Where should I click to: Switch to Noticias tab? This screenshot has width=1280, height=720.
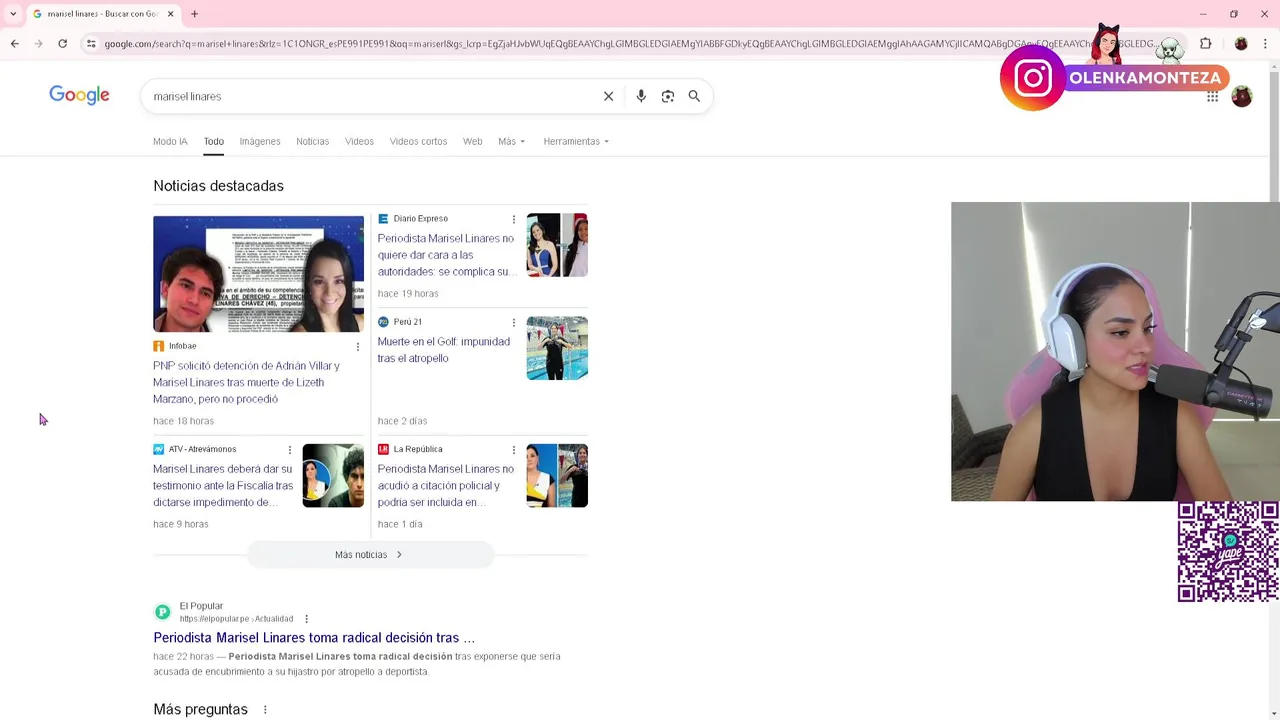click(x=312, y=141)
